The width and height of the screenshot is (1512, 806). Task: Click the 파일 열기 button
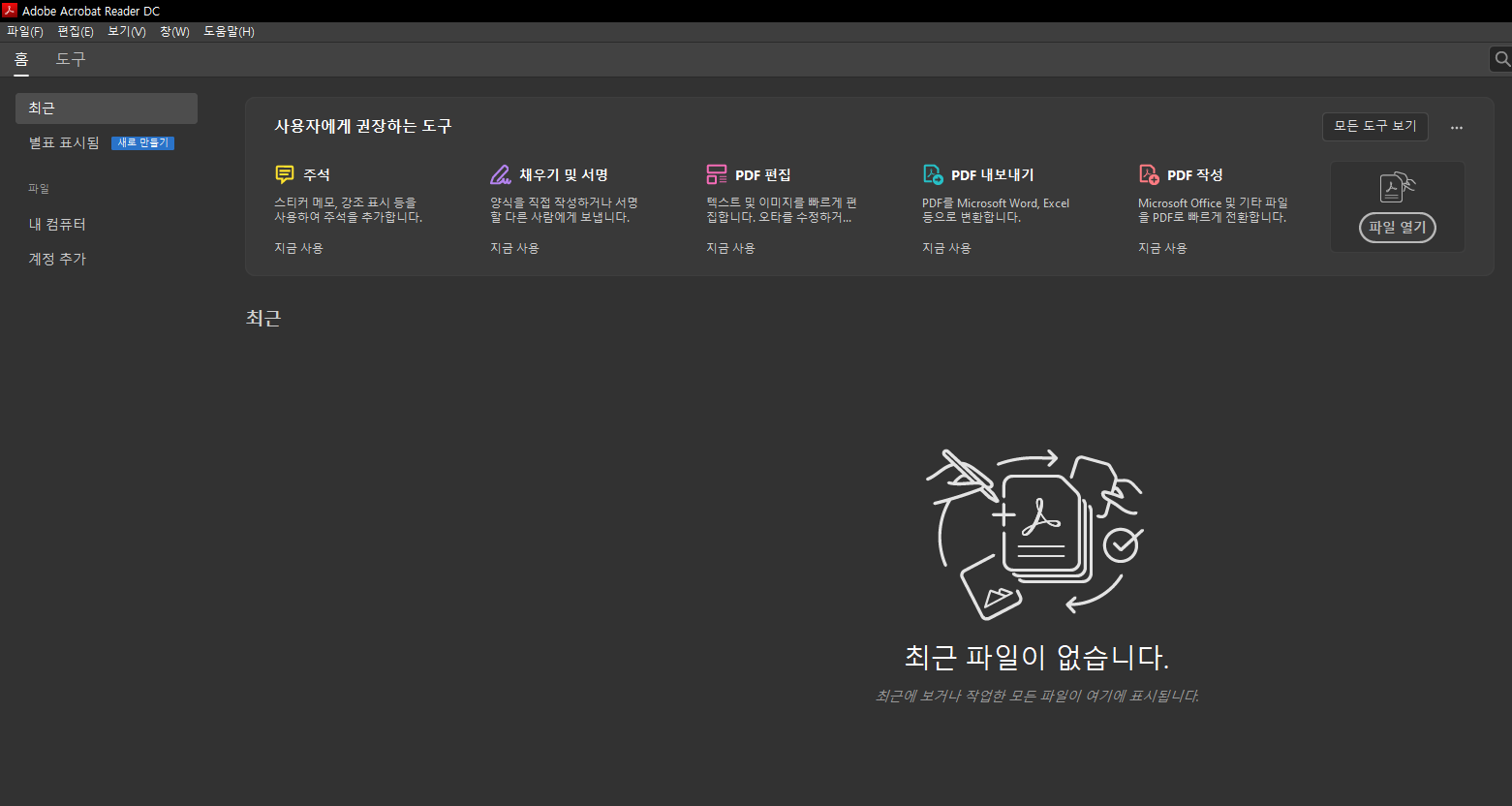coord(1398,228)
